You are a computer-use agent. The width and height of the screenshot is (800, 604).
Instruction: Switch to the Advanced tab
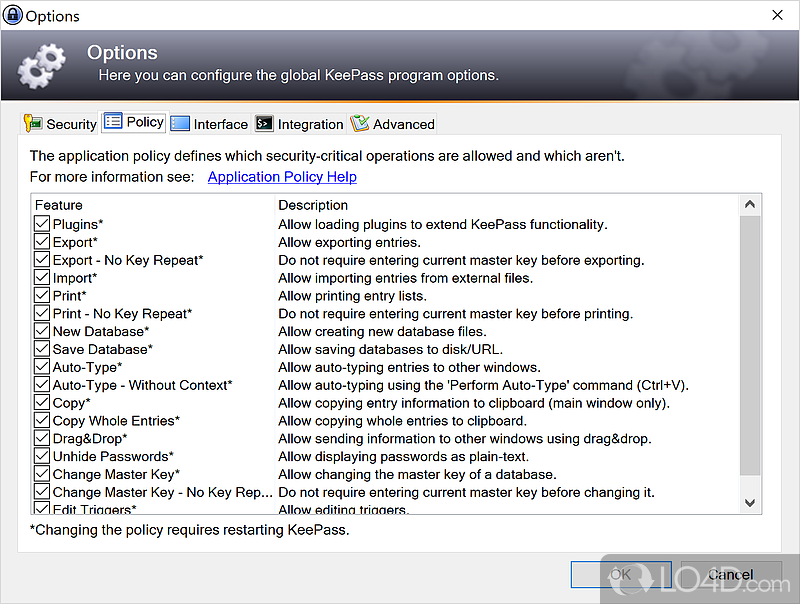pyautogui.click(x=403, y=124)
